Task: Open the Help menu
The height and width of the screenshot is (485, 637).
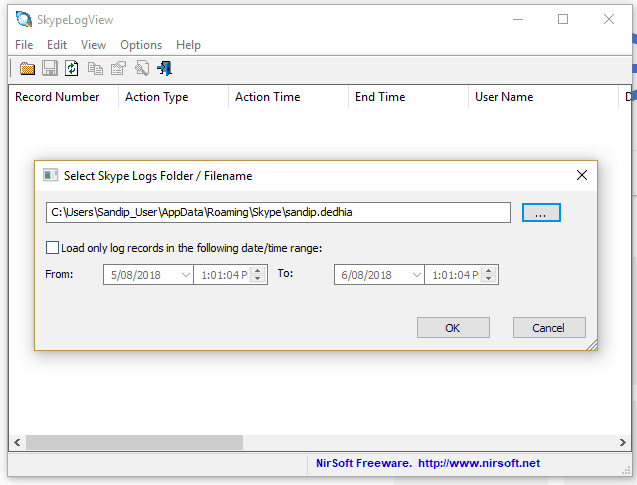Action: coord(188,45)
